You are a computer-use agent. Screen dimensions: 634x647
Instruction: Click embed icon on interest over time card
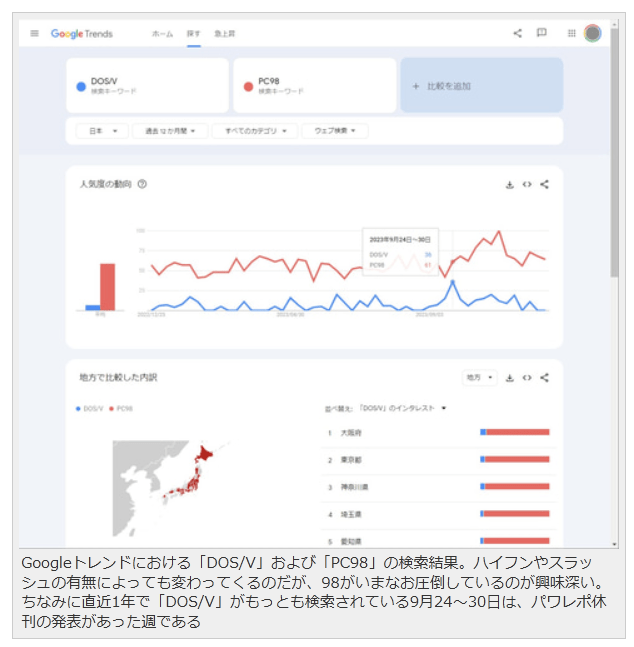[x=527, y=184]
